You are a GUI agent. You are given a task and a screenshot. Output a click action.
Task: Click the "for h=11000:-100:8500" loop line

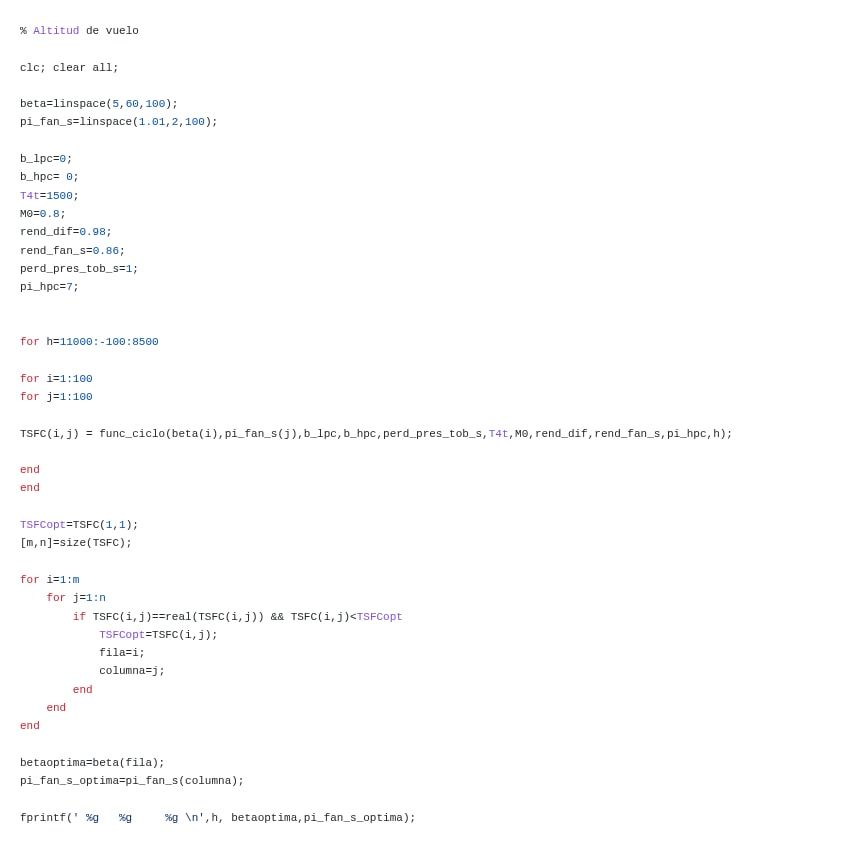(x=89, y=342)
